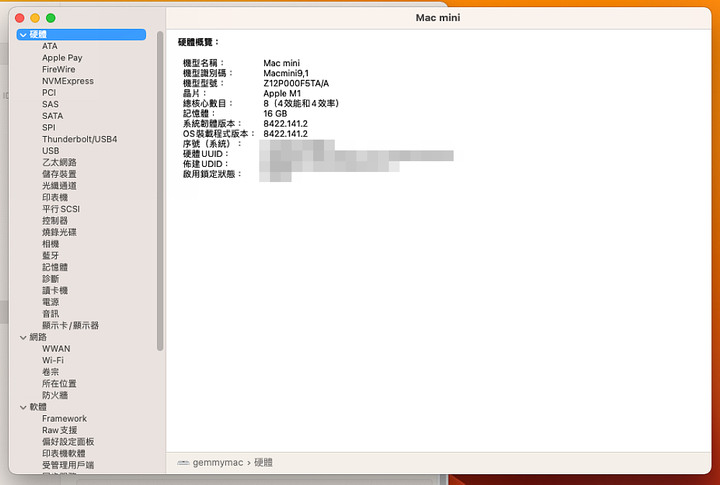
Task: Open the 乙太網路 entry
Action: point(59,163)
